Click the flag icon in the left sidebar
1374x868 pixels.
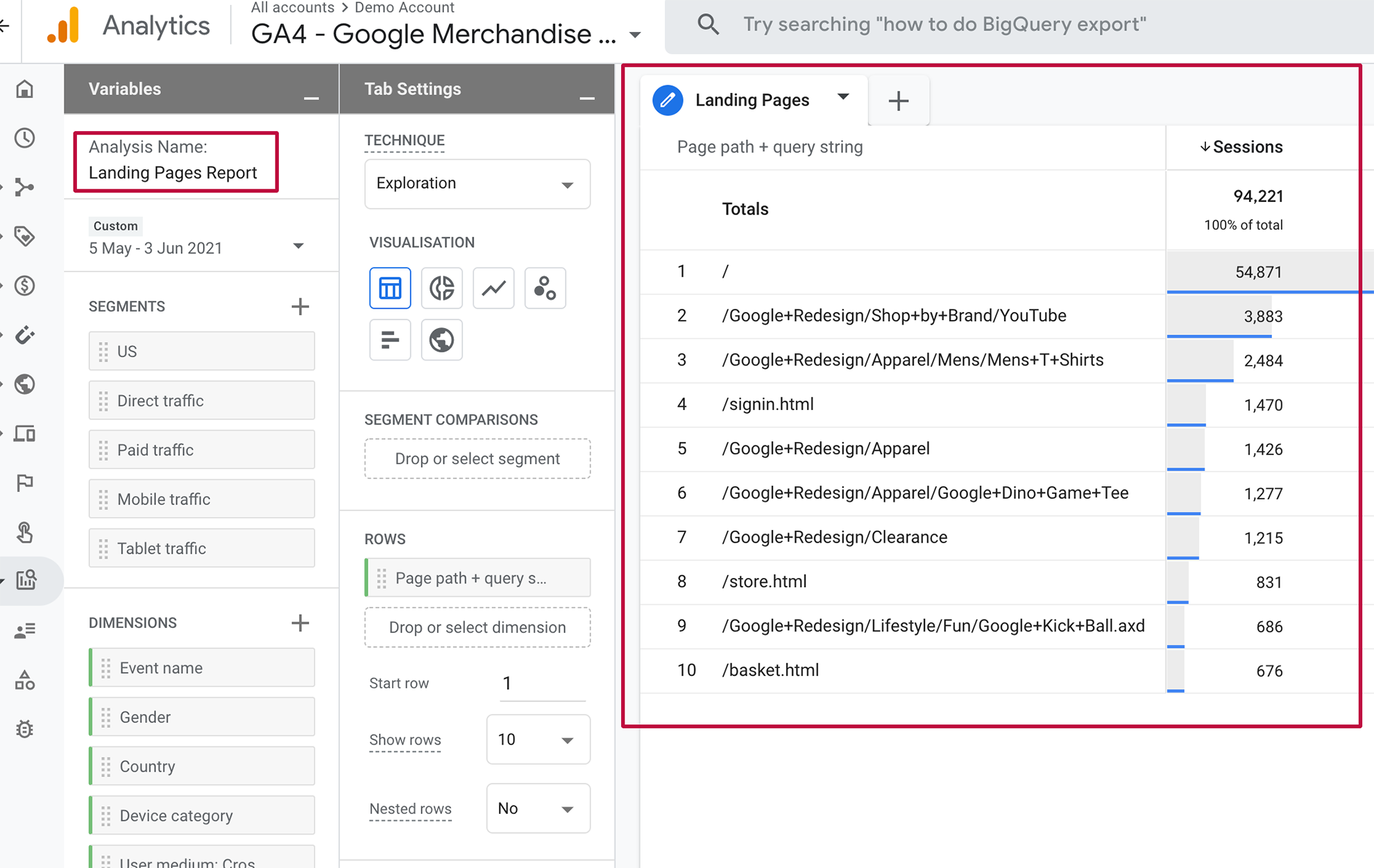coord(25,483)
